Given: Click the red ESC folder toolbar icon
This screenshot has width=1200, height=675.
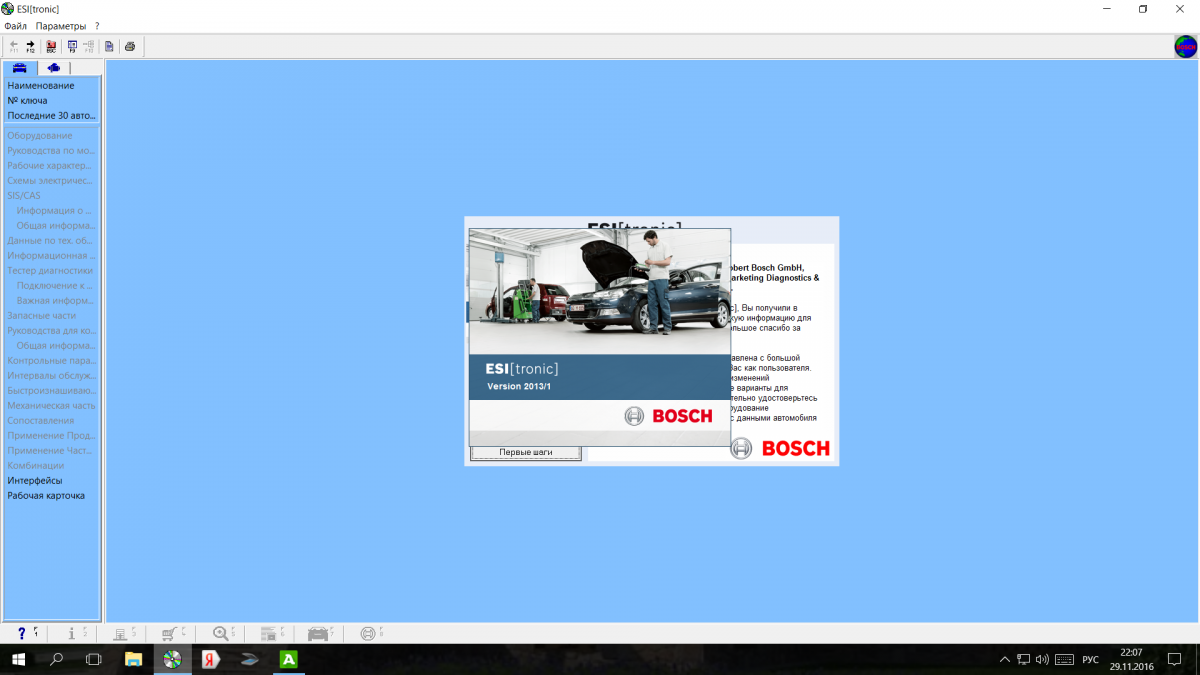Looking at the screenshot, I should (x=51, y=46).
